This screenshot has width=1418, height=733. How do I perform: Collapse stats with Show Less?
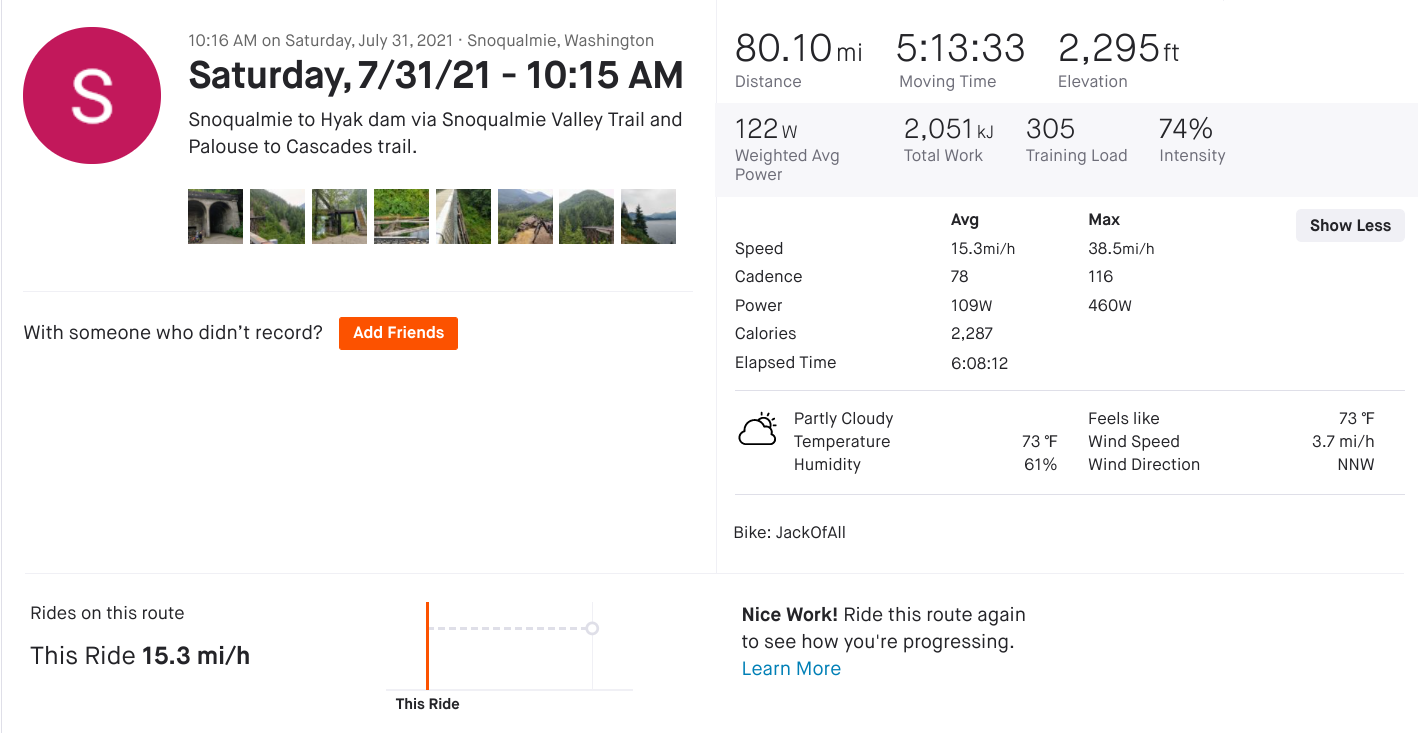pyautogui.click(x=1349, y=225)
